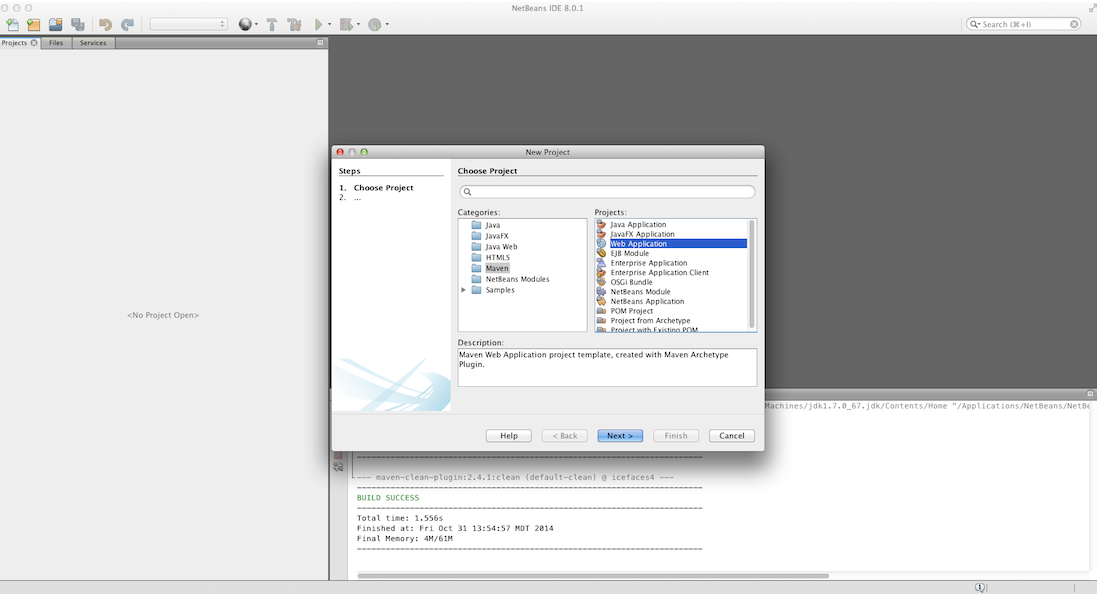Click the Open Project folder icon
1097x594 pixels.
click(55, 24)
